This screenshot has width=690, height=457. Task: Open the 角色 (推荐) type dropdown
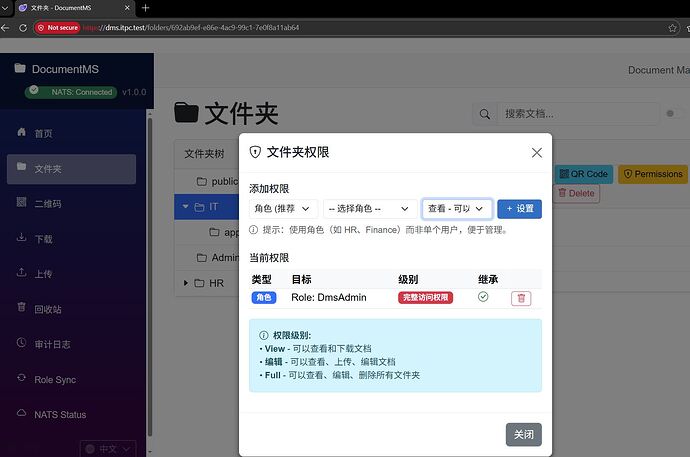pyautogui.click(x=283, y=208)
